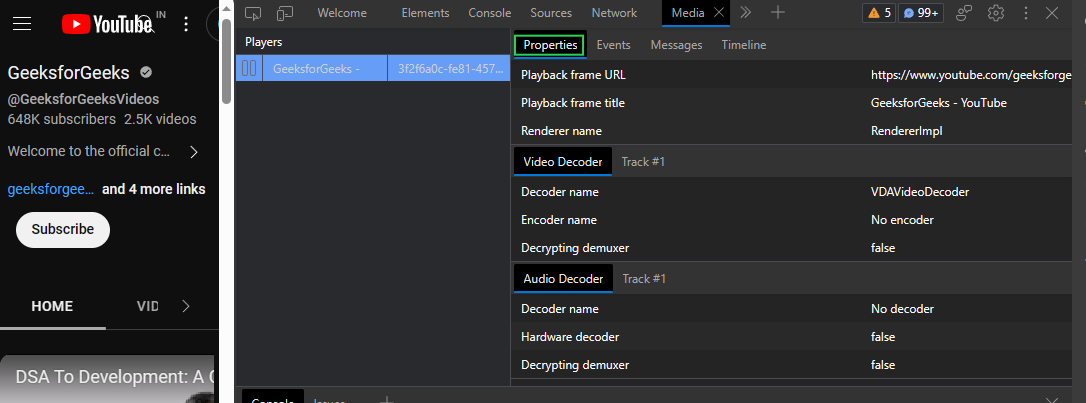Open the geeksforgee... channel link
This screenshot has width=1086, height=403.
[x=51, y=189]
